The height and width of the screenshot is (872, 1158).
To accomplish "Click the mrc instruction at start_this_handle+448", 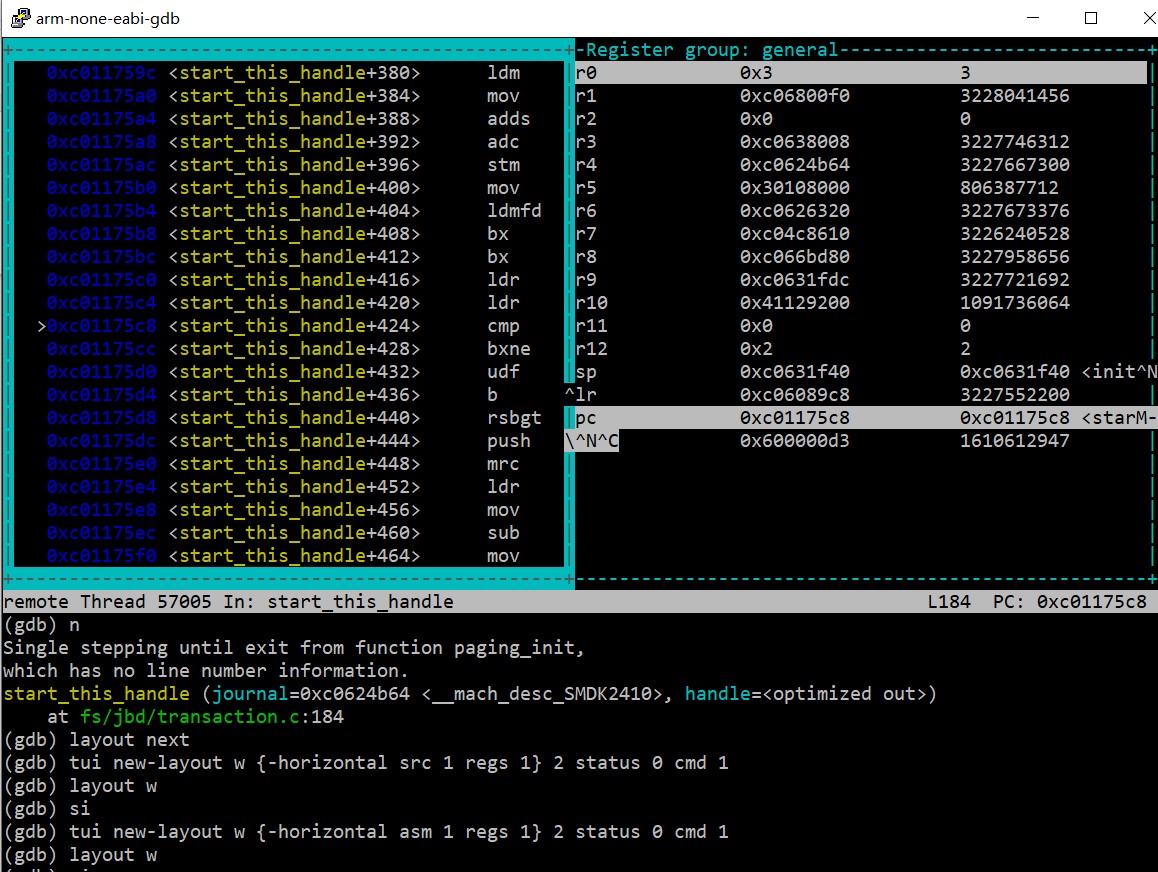I will coord(288,464).
